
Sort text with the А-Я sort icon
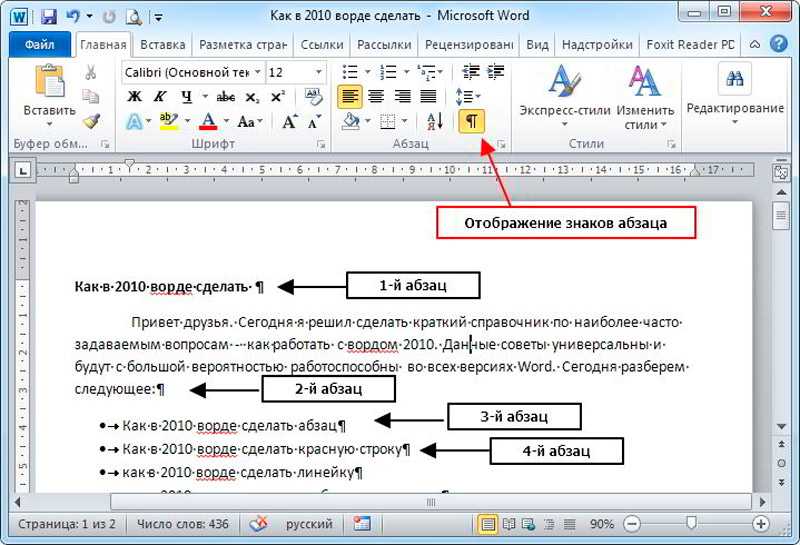pyautogui.click(x=434, y=121)
